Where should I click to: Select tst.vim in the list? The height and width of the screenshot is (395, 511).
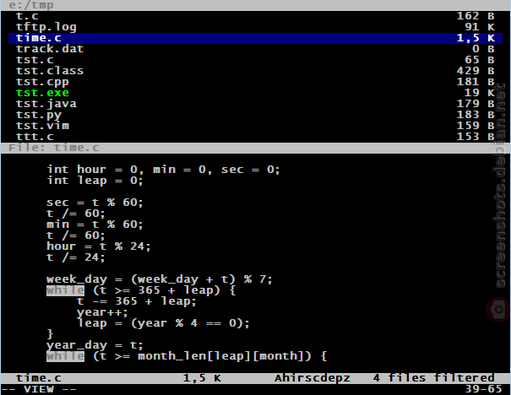255,126
